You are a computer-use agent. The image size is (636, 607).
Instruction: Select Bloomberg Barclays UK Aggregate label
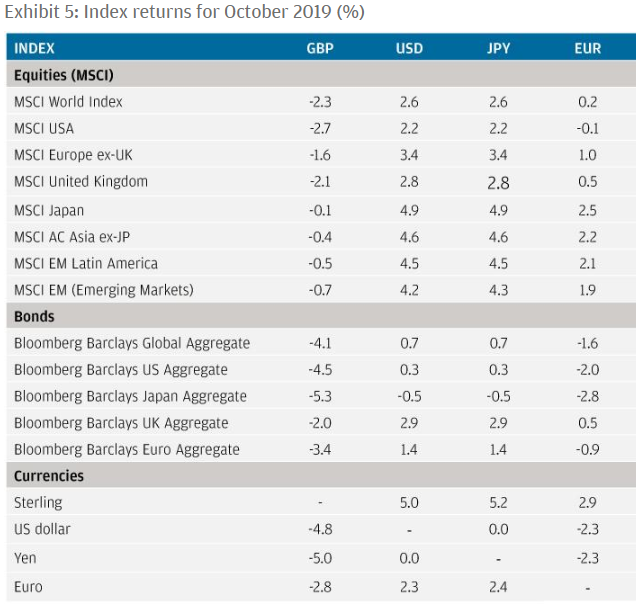tap(121, 423)
